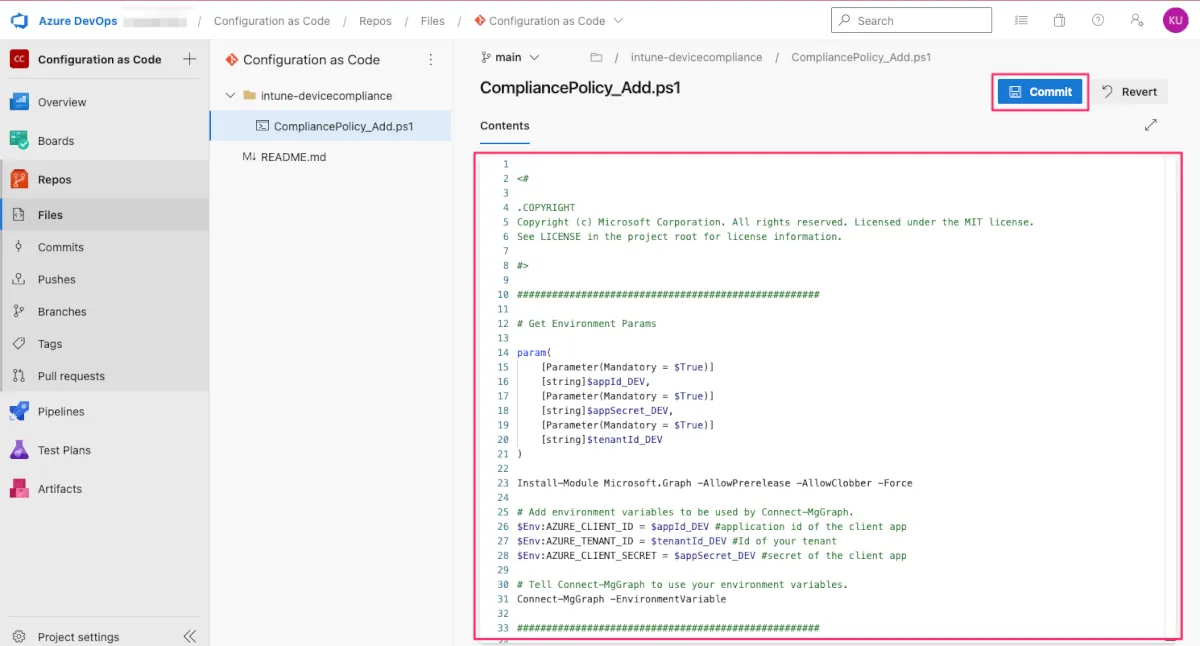
Task: Expand the Configuration as Code repo dropdown
Action: [618, 20]
